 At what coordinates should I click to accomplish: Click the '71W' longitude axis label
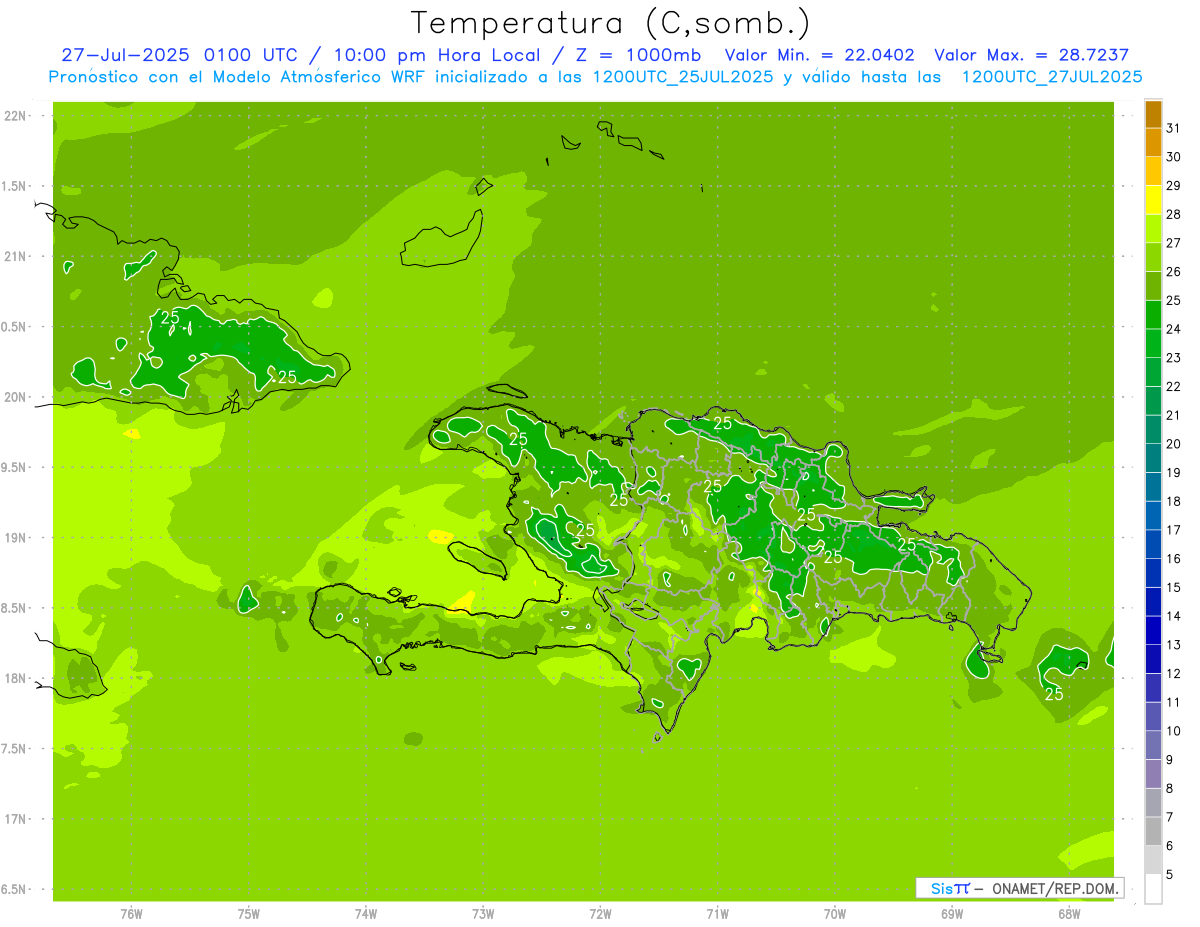click(717, 914)
